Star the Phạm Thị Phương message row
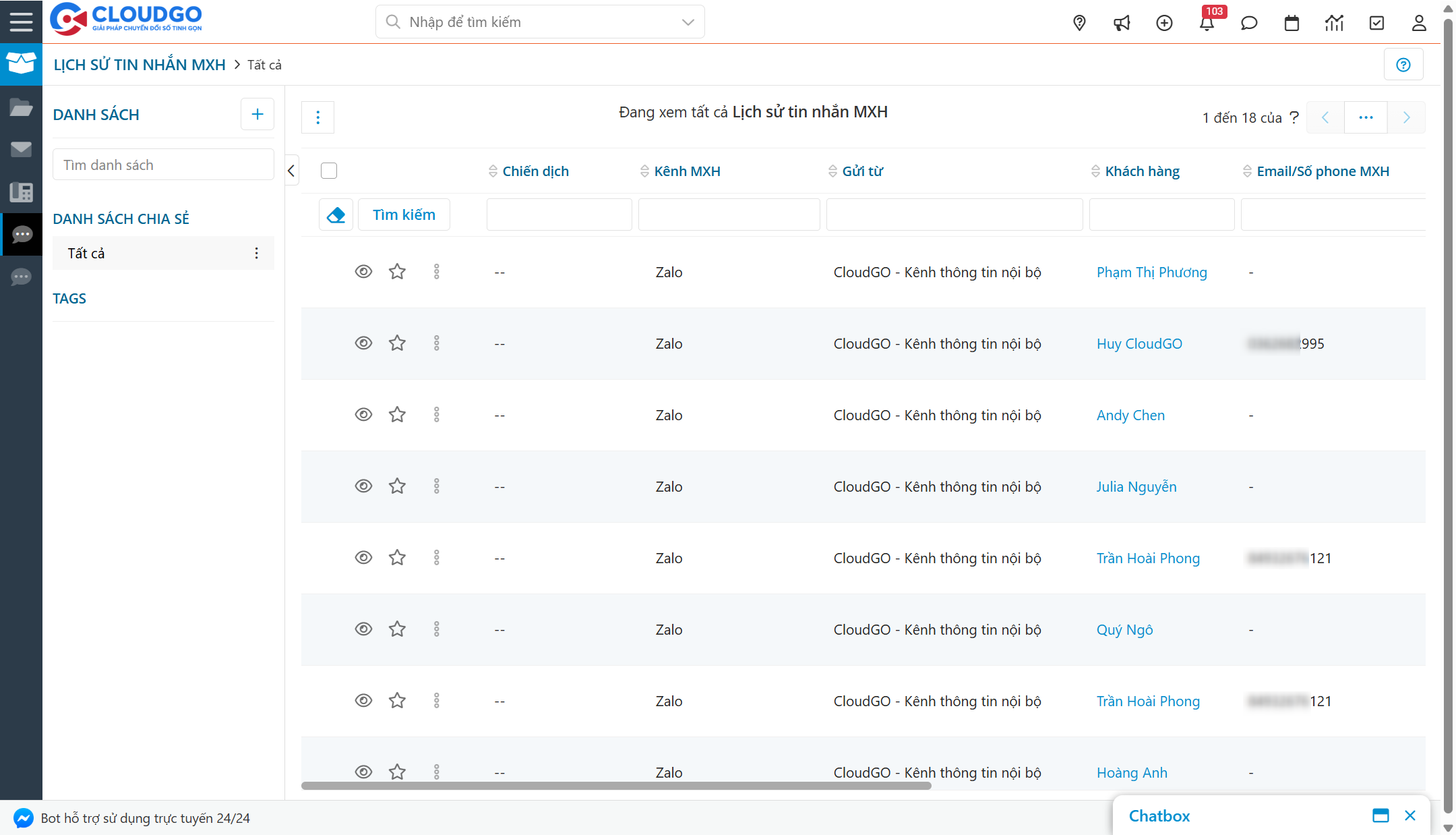Image resolution: width=1456 pixels, height=835 pixels. 397,272
